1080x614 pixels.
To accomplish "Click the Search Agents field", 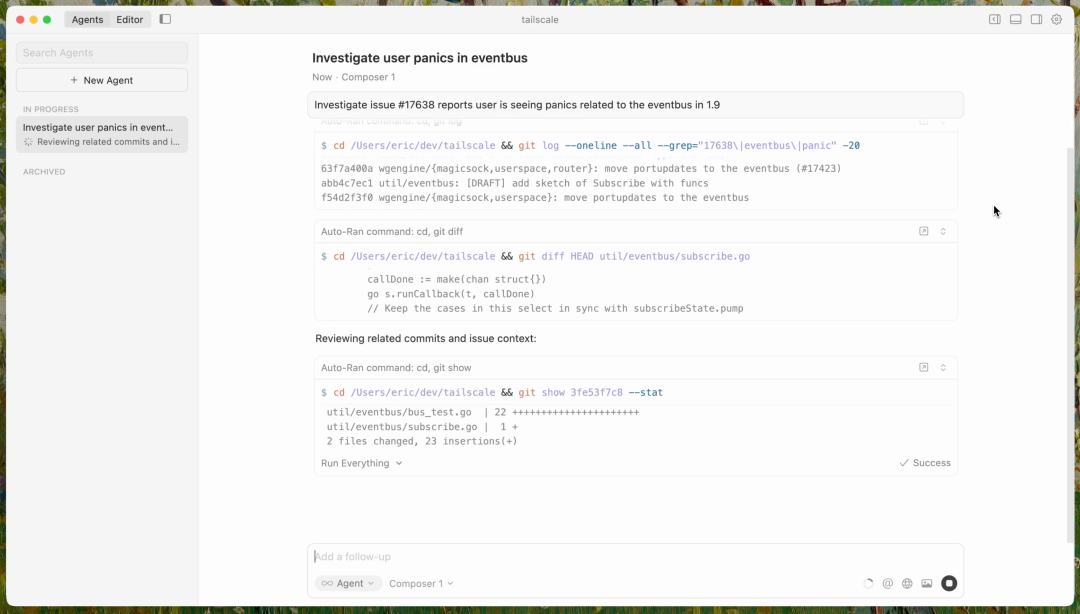I will tap(102, 52).
